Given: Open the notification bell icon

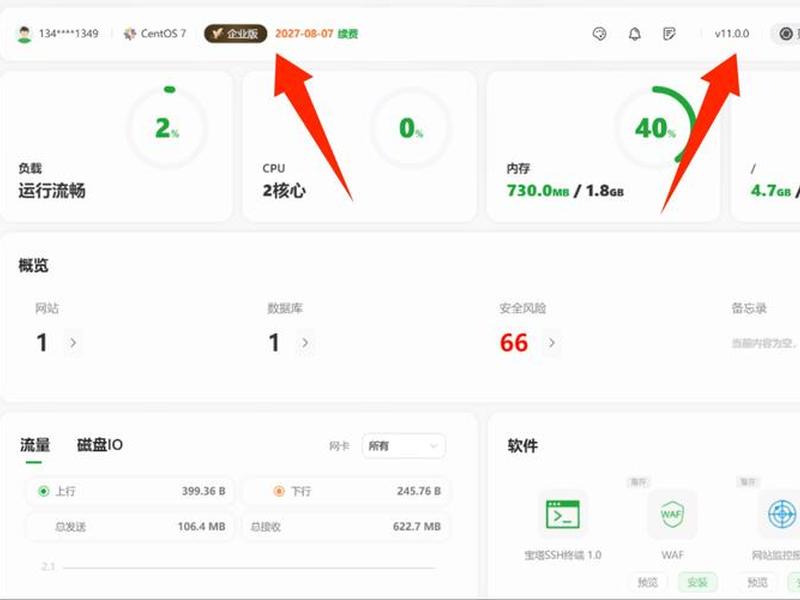Looking at the screenshot, I should [x=634, y=34].
